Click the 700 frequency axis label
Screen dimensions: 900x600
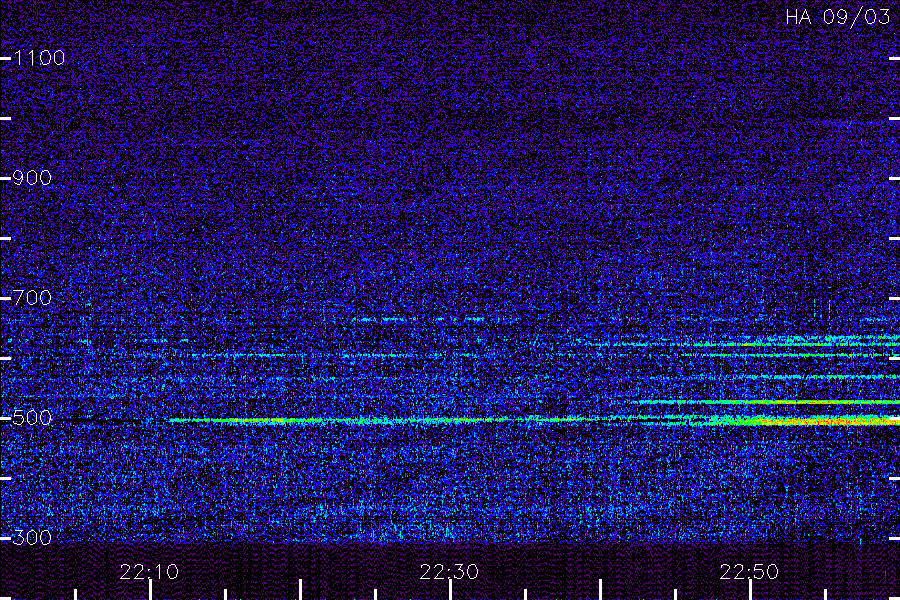tap(32, 298)
